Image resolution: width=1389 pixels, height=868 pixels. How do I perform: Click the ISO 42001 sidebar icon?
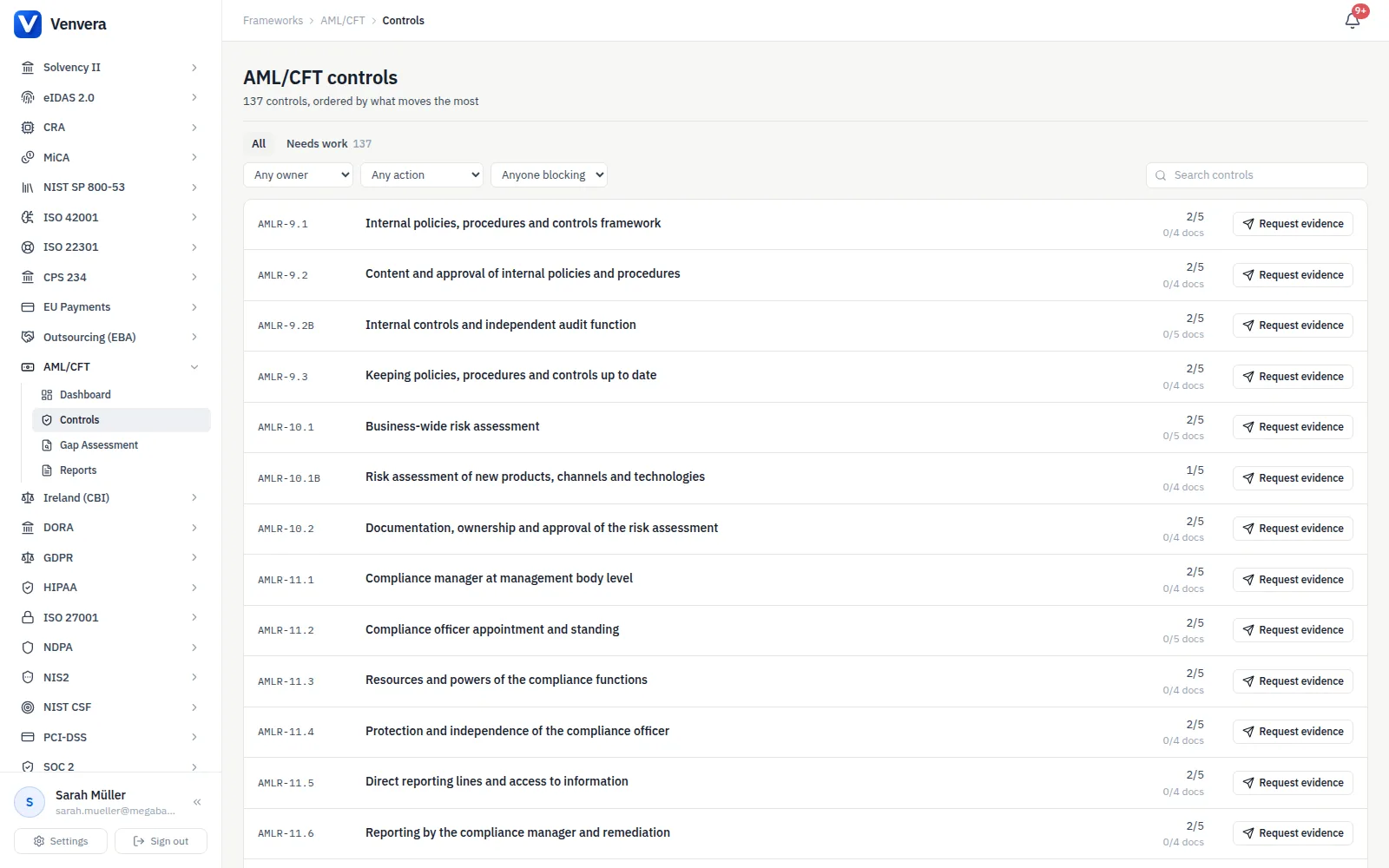28,217
